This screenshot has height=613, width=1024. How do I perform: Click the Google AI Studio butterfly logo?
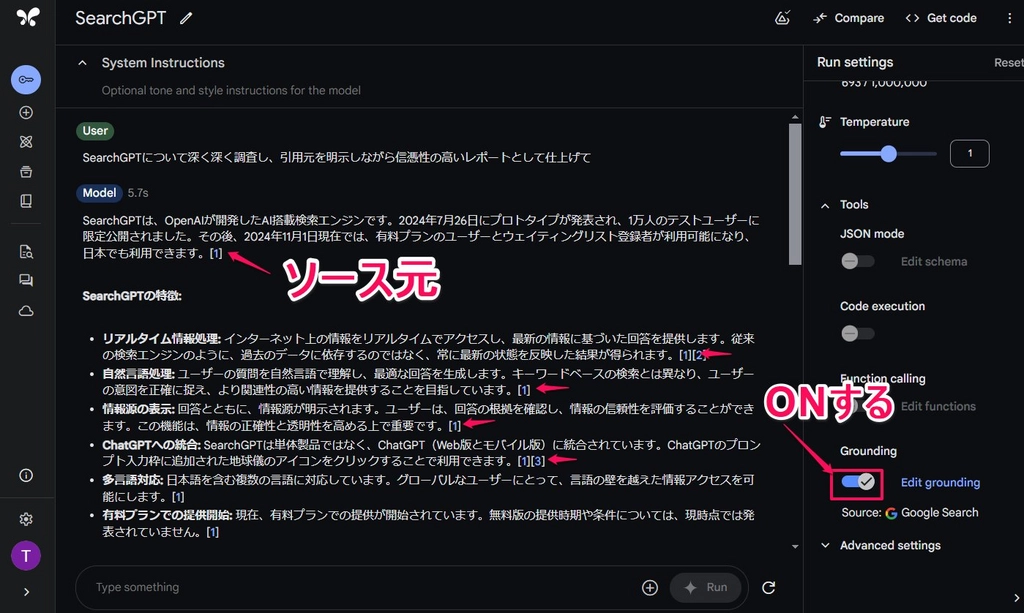tap(27, 17)
